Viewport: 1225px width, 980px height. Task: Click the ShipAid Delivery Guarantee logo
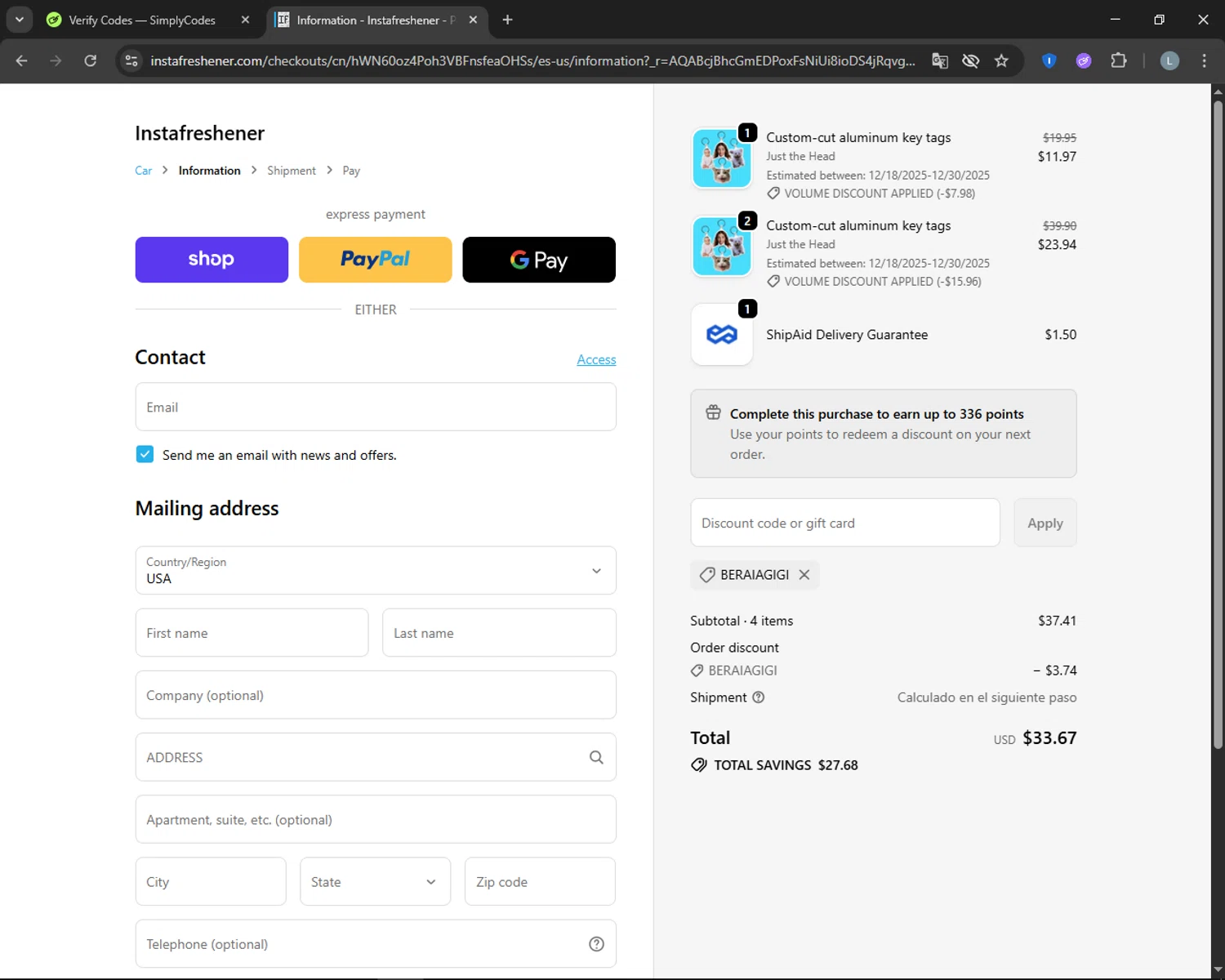(722, 335)
